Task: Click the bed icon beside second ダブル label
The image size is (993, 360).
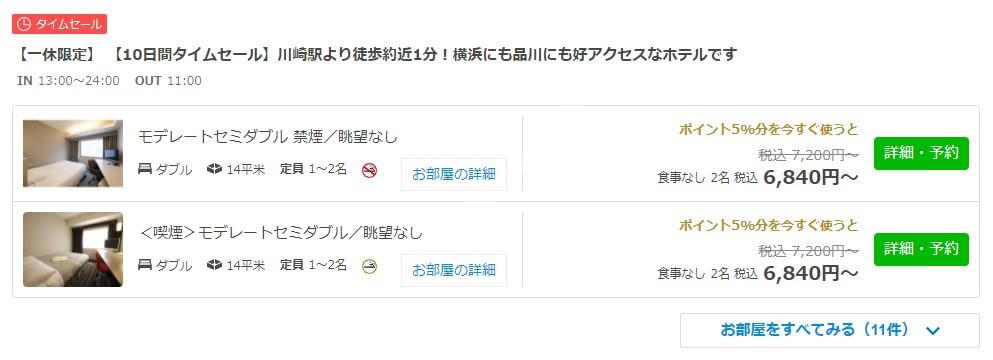Action: pos(144,266)
